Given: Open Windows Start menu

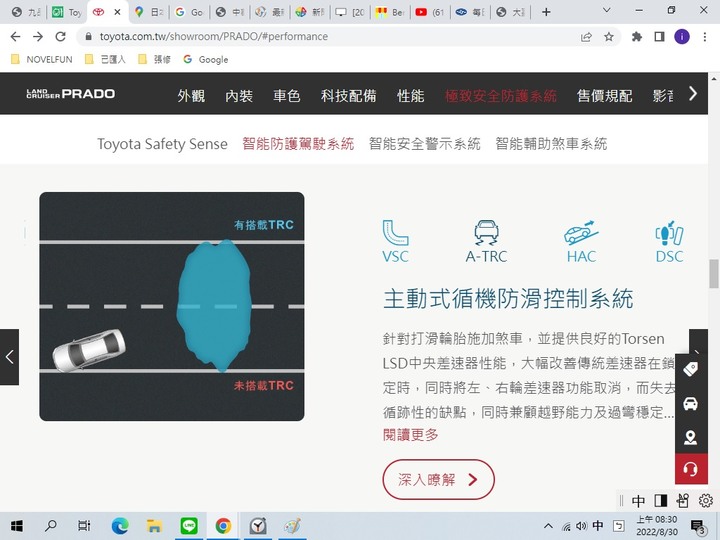Looking at the screenshot, I should pyautogui.click(x=17, y=526).
